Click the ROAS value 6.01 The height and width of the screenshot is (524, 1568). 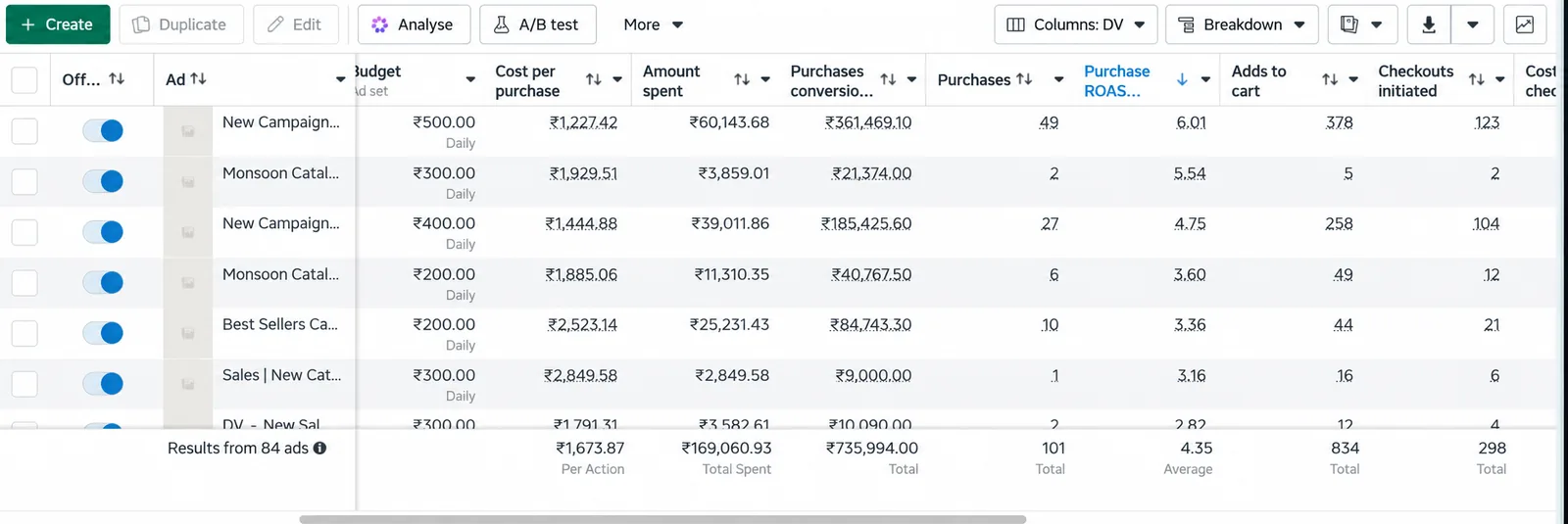coord(1191,122)
